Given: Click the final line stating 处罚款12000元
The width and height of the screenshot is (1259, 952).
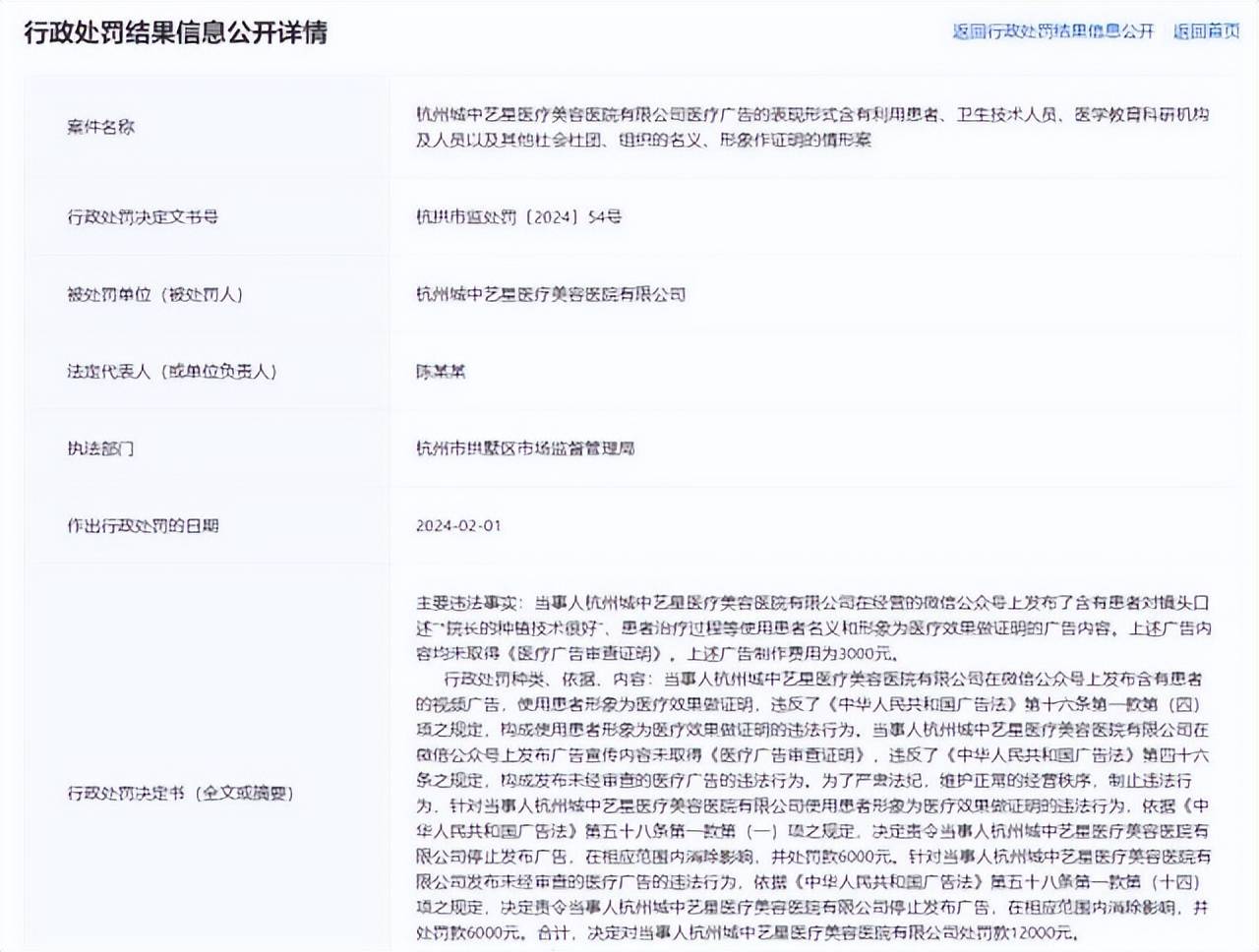Looking at the screenshot, I should 748,932.
